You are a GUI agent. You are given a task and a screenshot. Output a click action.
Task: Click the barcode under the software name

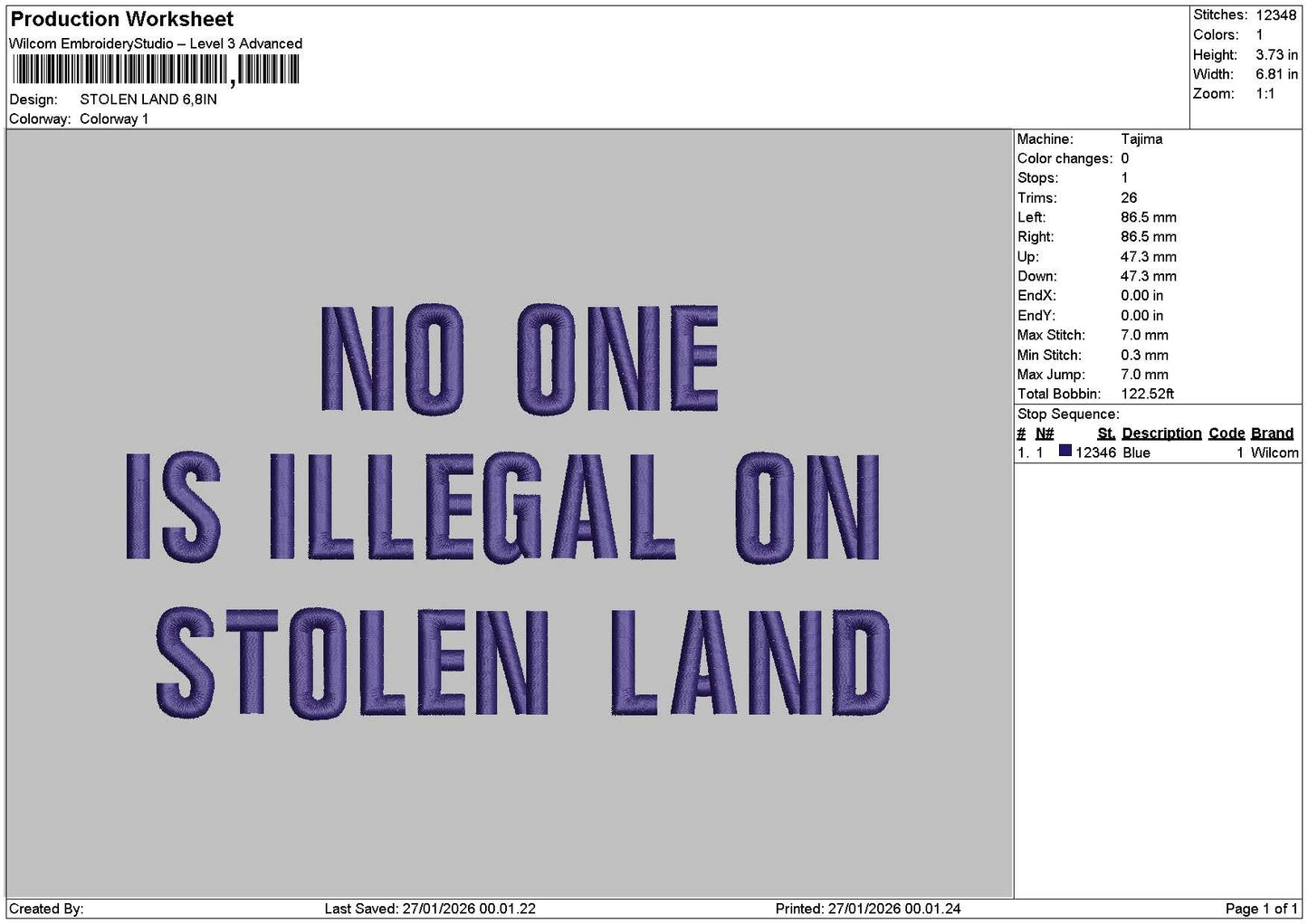[154, 70]
